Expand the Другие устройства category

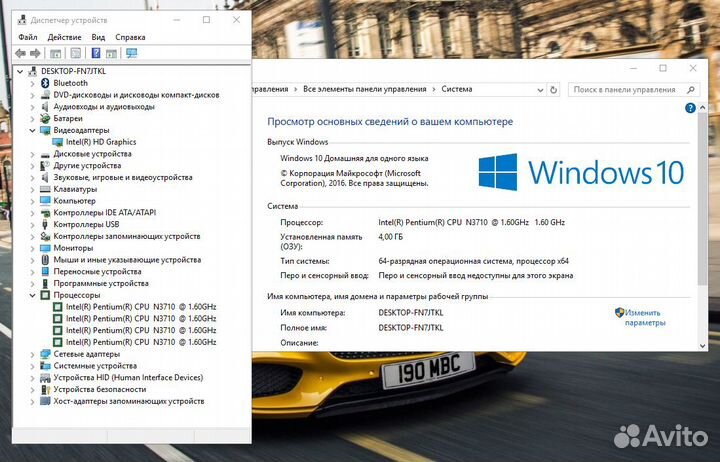pos(32,166)
